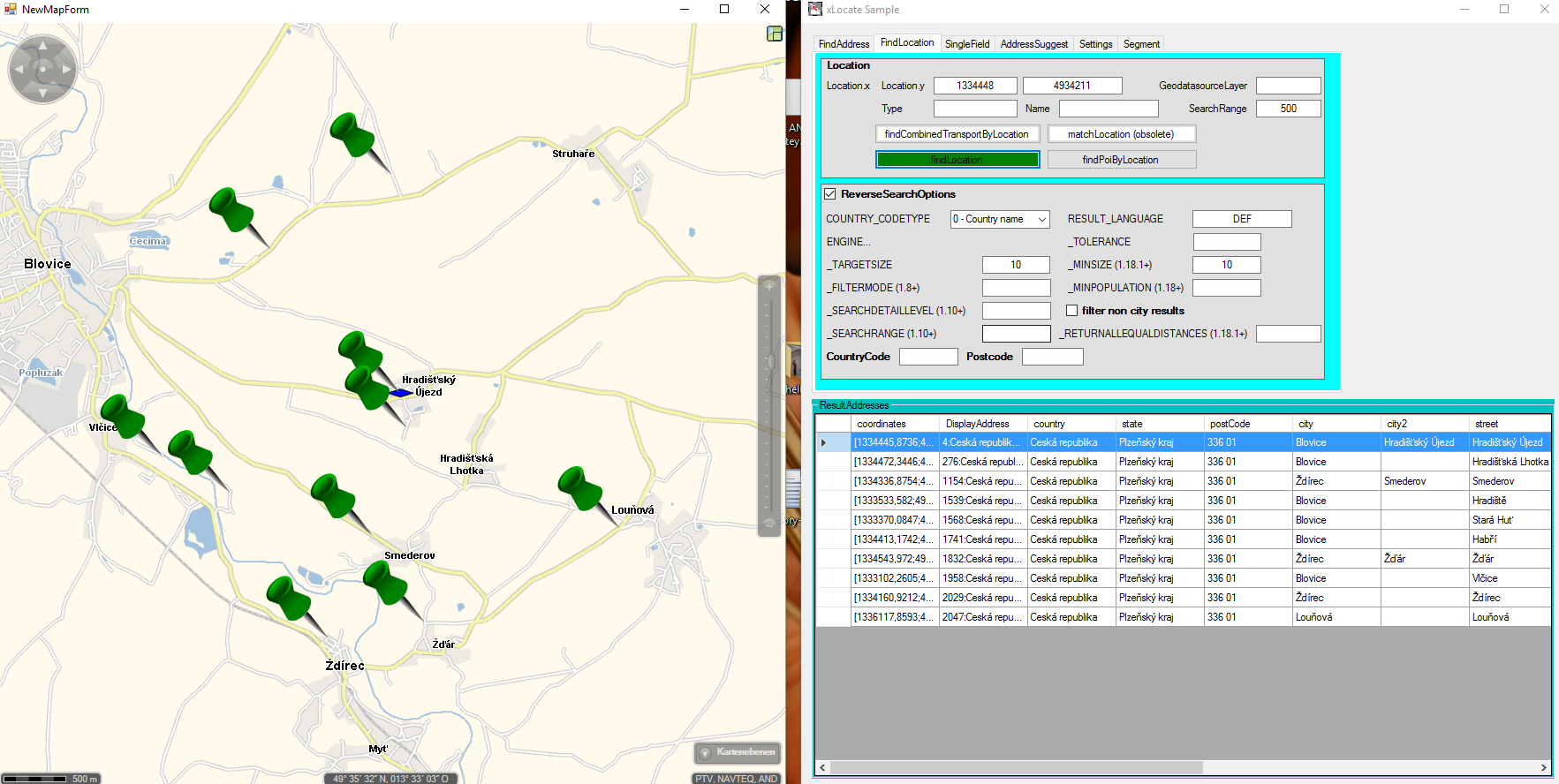The width and height of the screenshot is (1559, 784).
Task: Open the map overview icon in the top-right corner
Action: click(775, 34)
